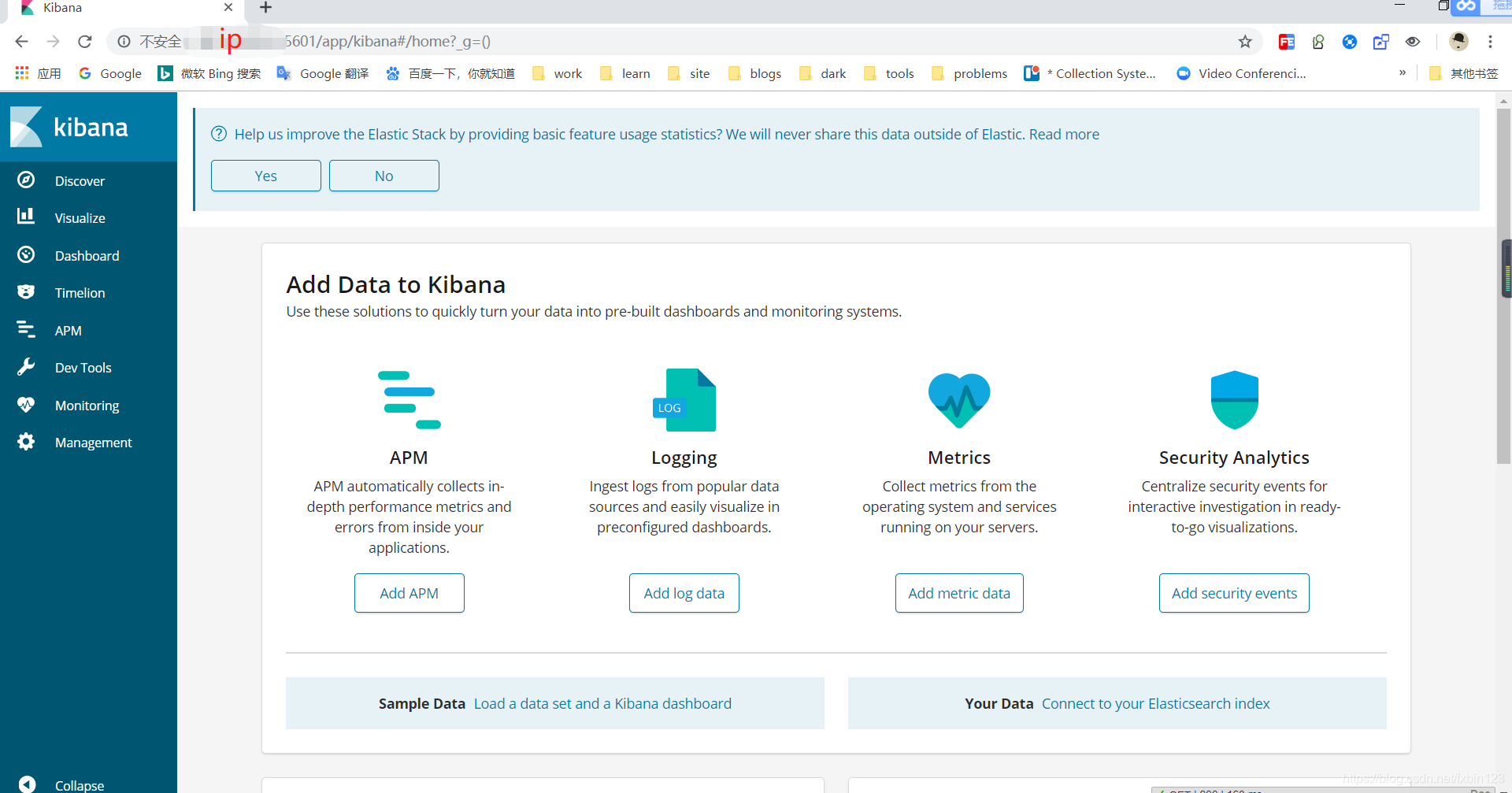Click the scrollbar up arrow
The height and width of the screenshot is (793, 1512).
click(x=1503, y=101)
